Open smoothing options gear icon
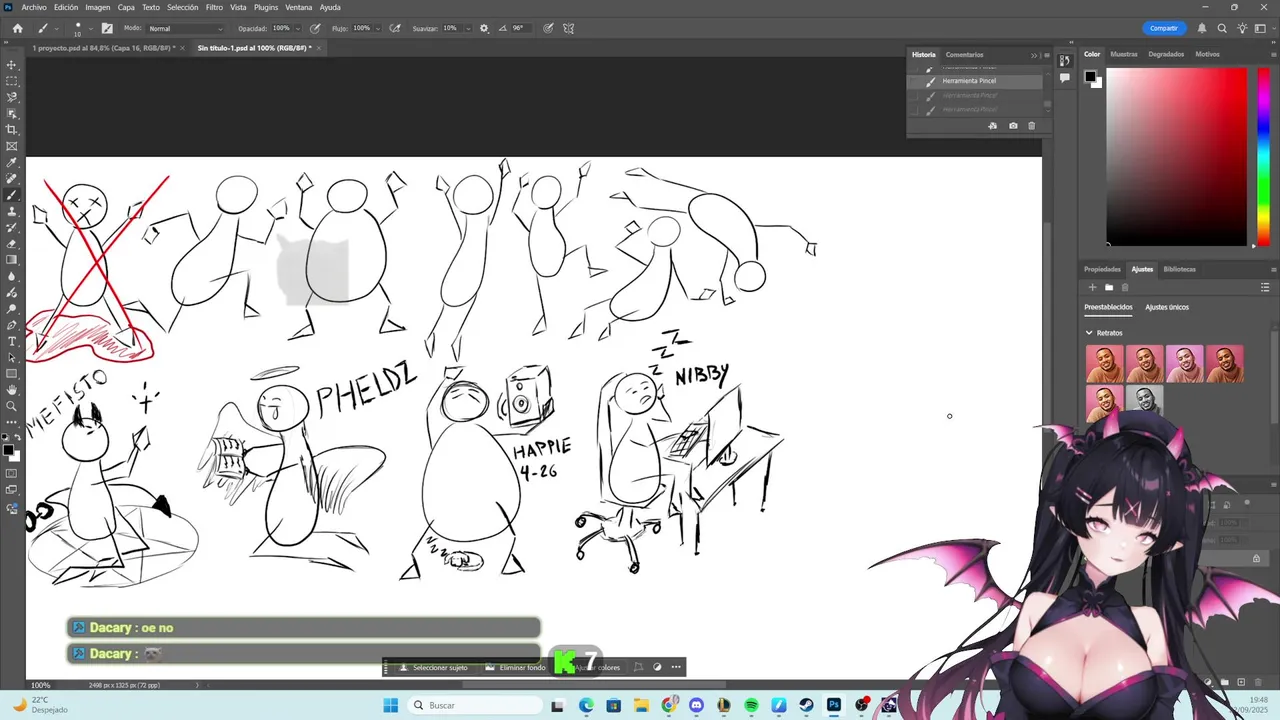Screen dimensions: 1280x720 click(x=485, y=28)
